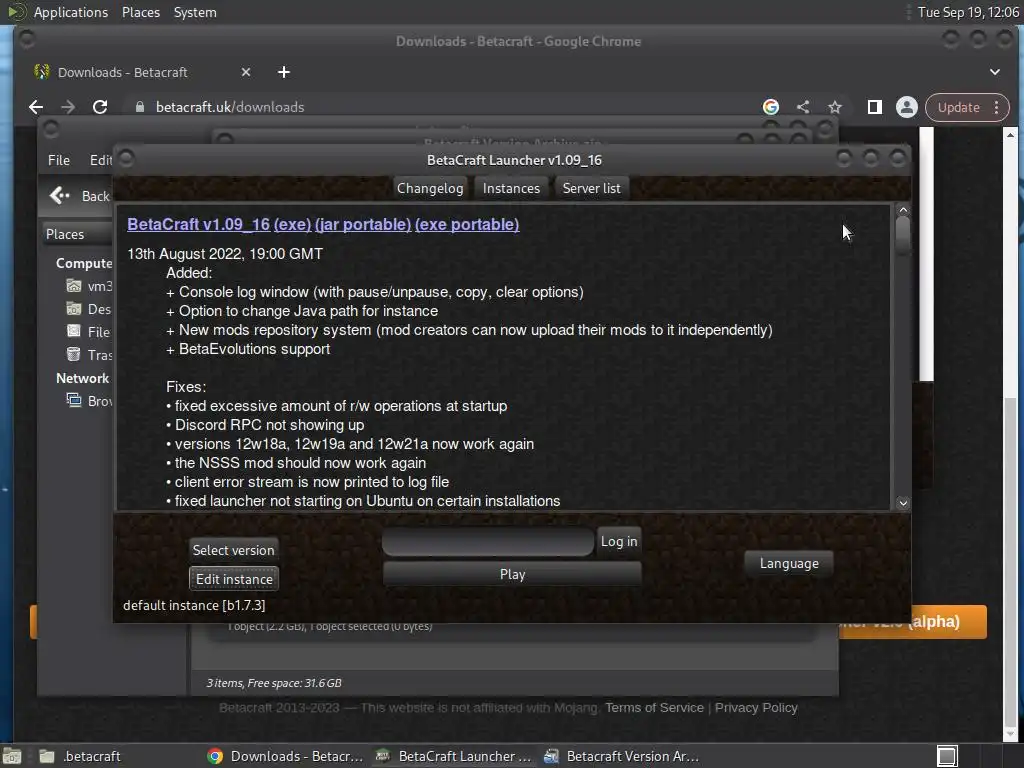Image resolution: width=1024 pixels, height=768 pixels.
Task: Open the Applications menu
Action: click(71, 12)
